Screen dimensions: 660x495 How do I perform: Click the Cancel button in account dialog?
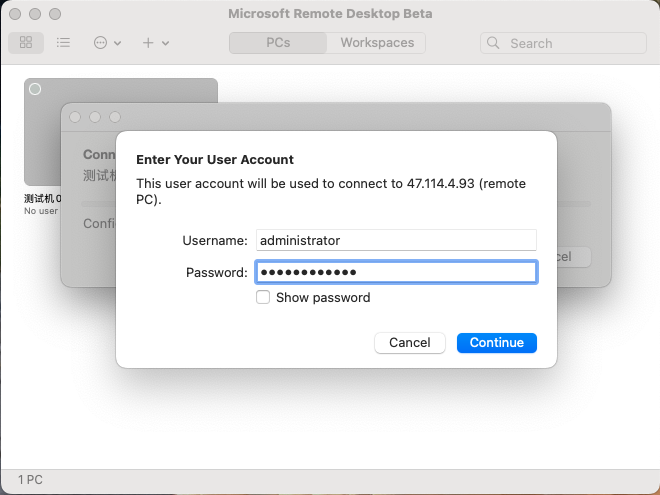click(x=410, y=343)
